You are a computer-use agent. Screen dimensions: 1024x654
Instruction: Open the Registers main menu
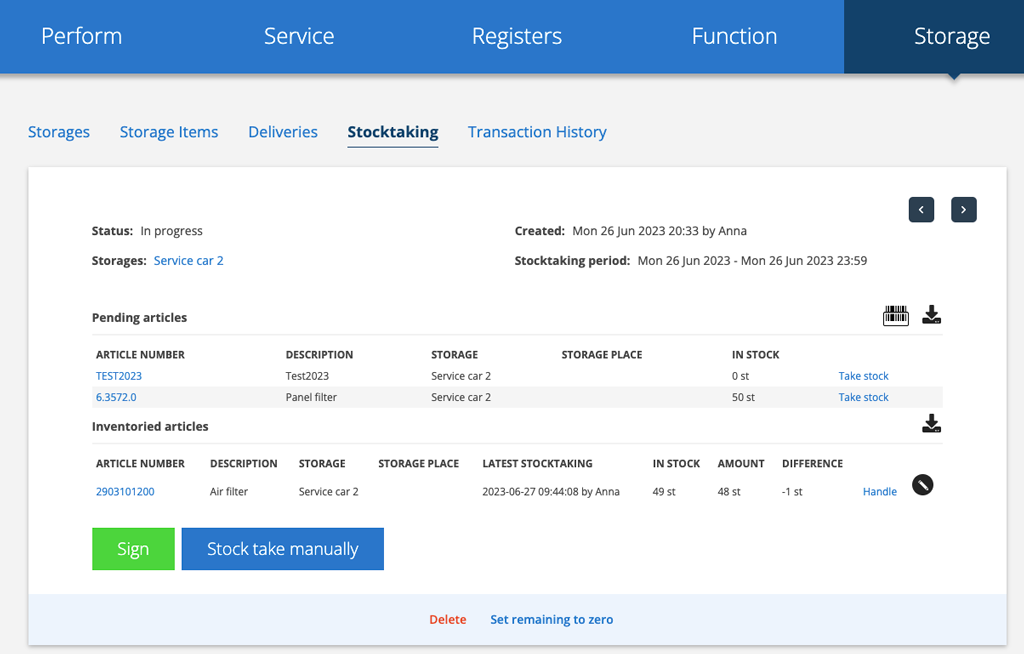(x=517, y=36)
